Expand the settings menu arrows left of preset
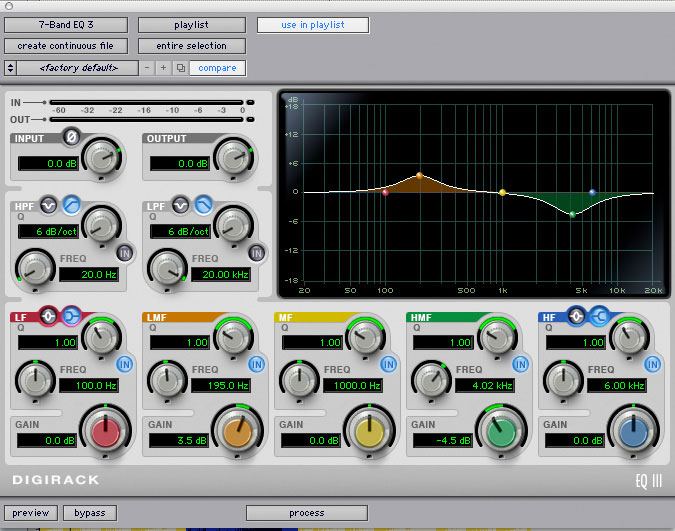This screenshot has height=531, width=675. pos(10,68)
